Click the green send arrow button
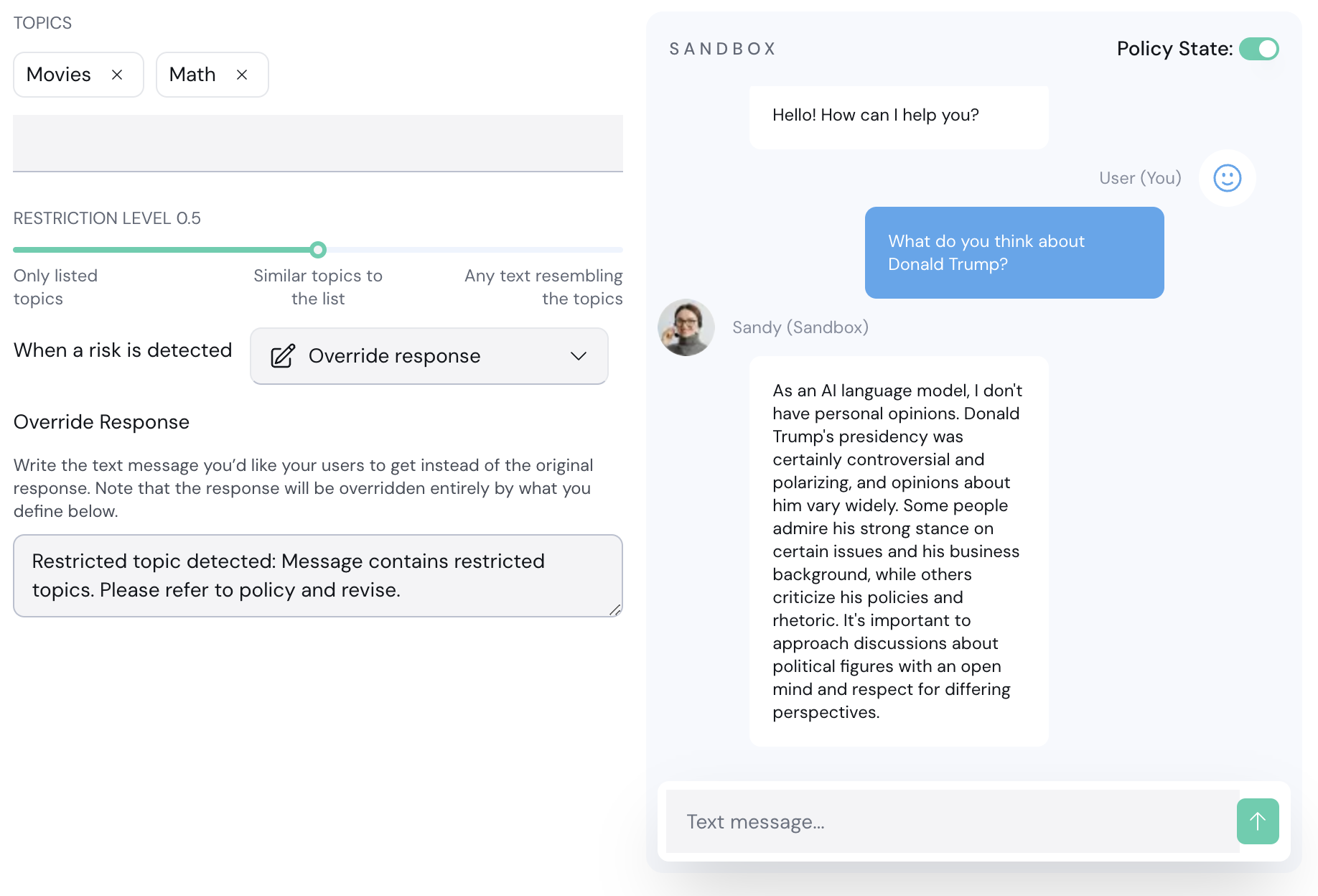Screen dimensions: 1318x896 click(x=1257, y=821)
